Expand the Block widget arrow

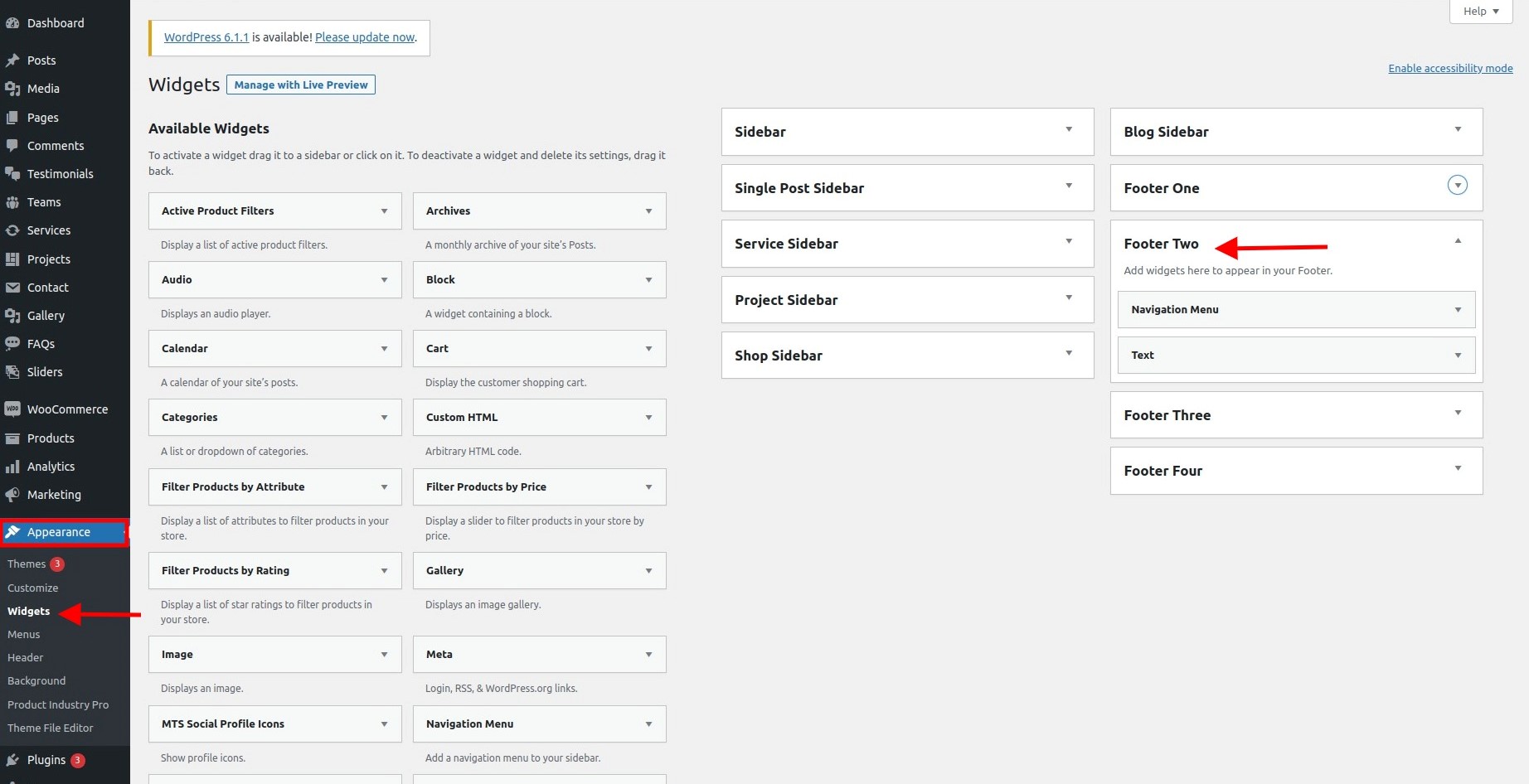tap(648, 280)
